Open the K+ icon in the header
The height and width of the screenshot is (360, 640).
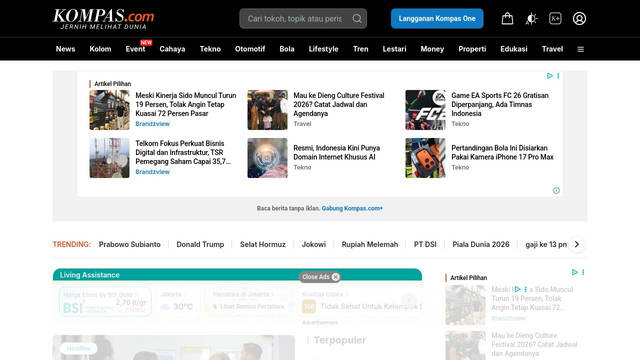click(555, 18)
